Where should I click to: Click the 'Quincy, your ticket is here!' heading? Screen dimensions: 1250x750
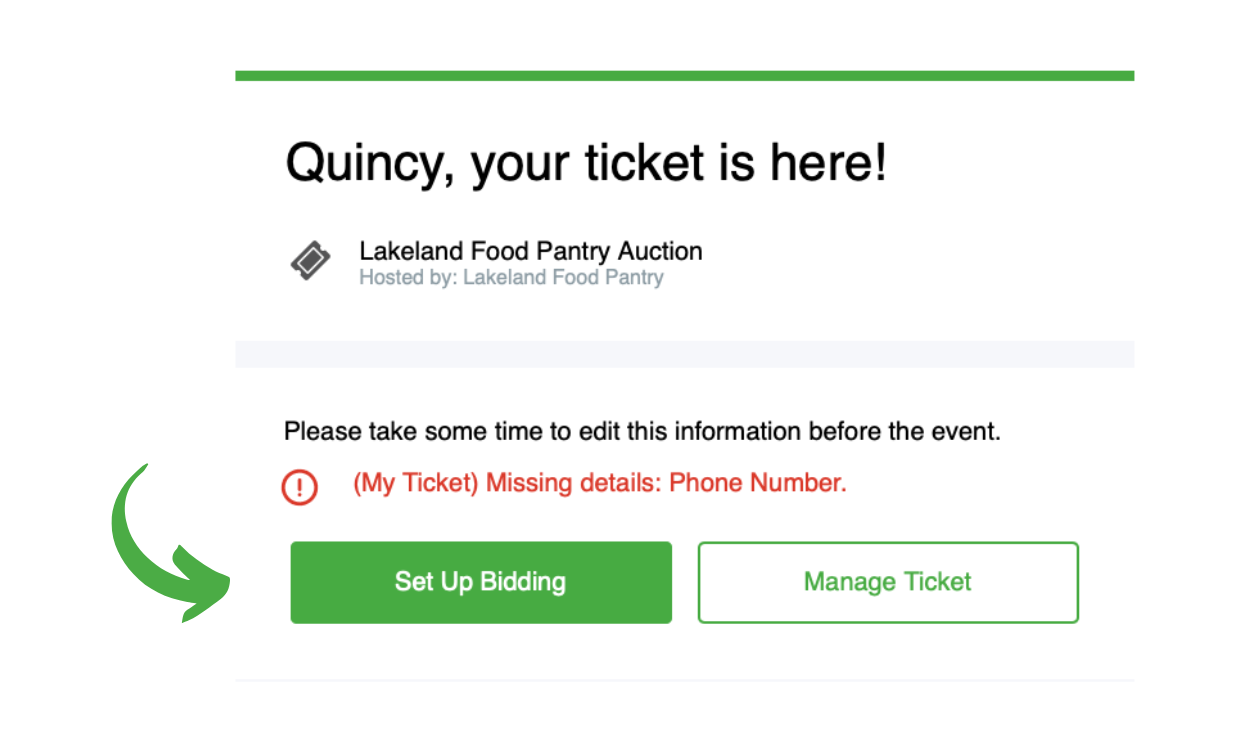tap(586, 162)
